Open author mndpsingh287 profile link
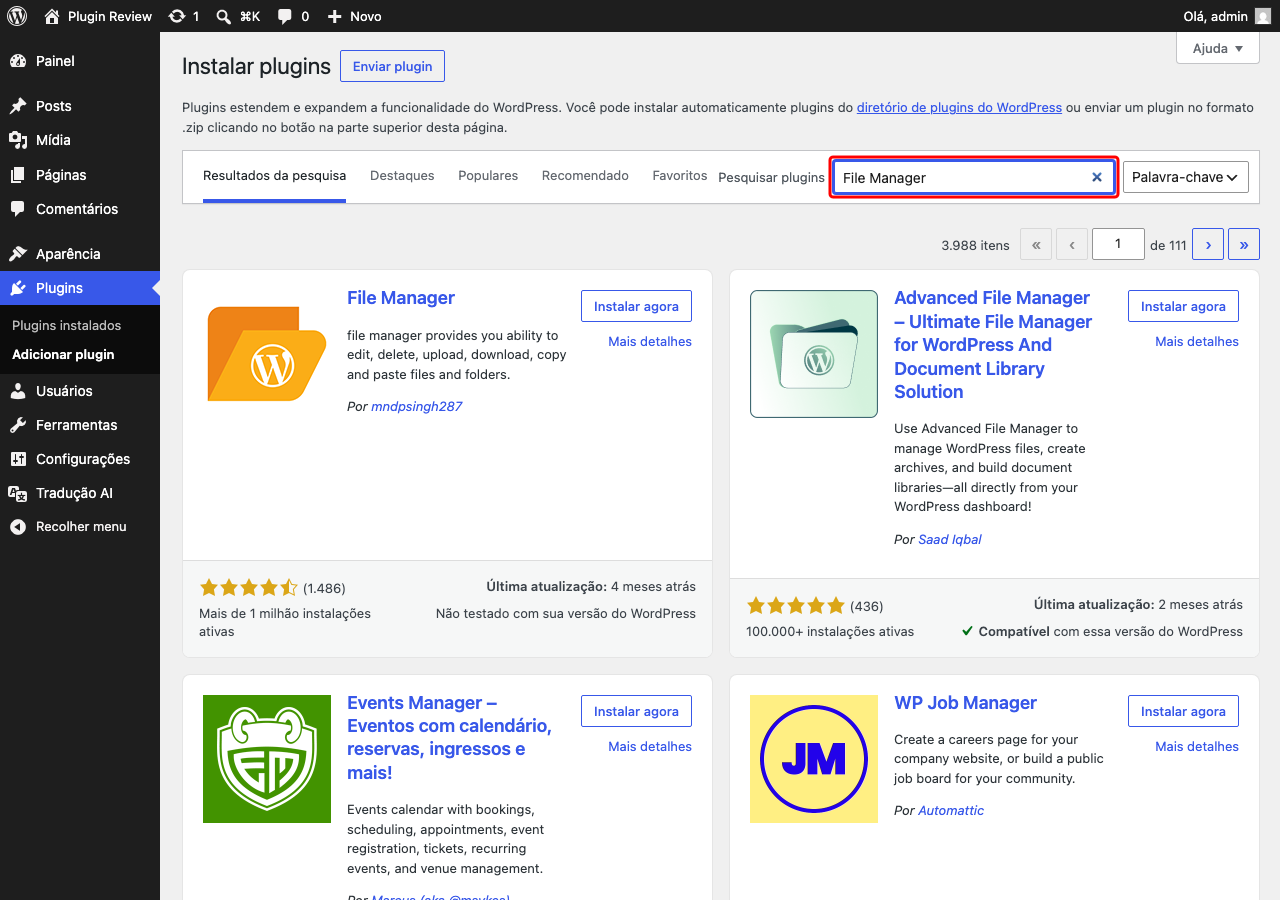The image size is (1280, 900). click(417, 407)
